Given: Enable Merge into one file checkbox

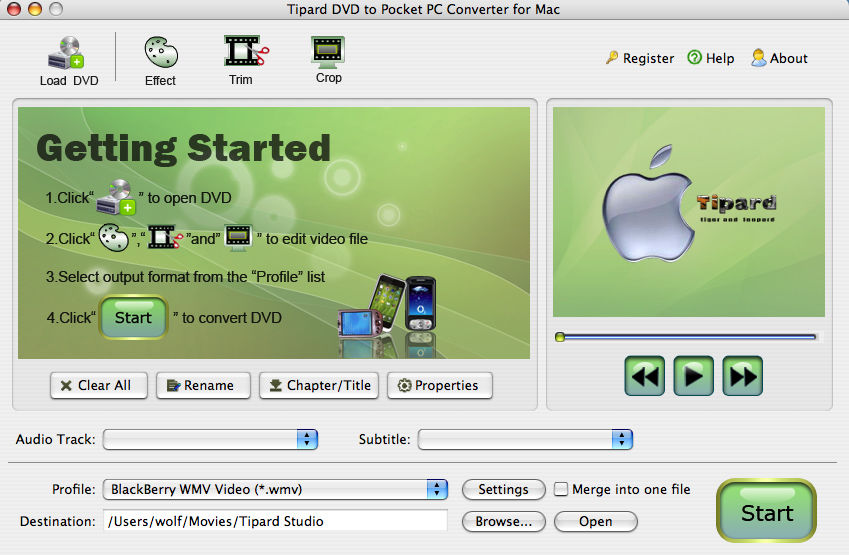Looking at the screenshot, I should (561, 489).
